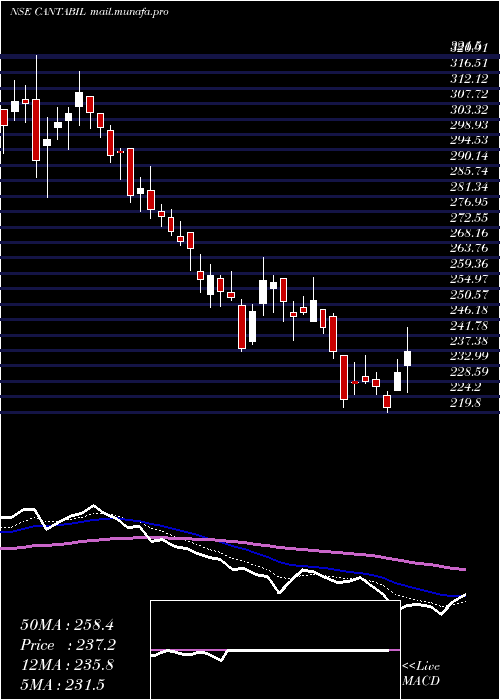This screenshot has height=700, width=500.
Task: Click the 281.34 price axis label
Action: pyautogui.click(x=469, y=187)
